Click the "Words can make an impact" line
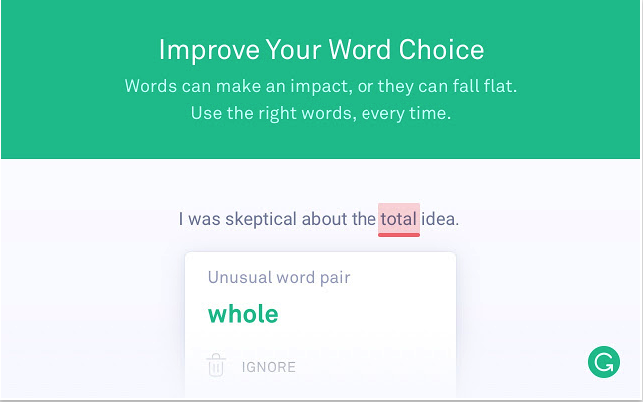Screen dimensions: 643x402 320,85
